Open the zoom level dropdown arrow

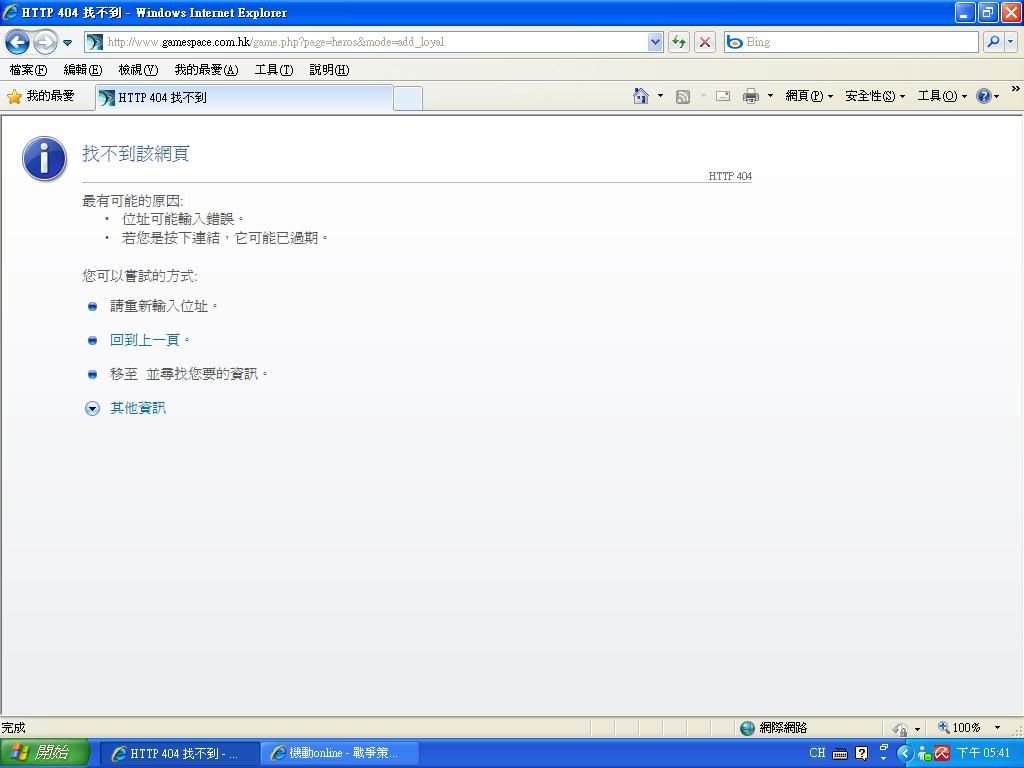coord(997,728)
